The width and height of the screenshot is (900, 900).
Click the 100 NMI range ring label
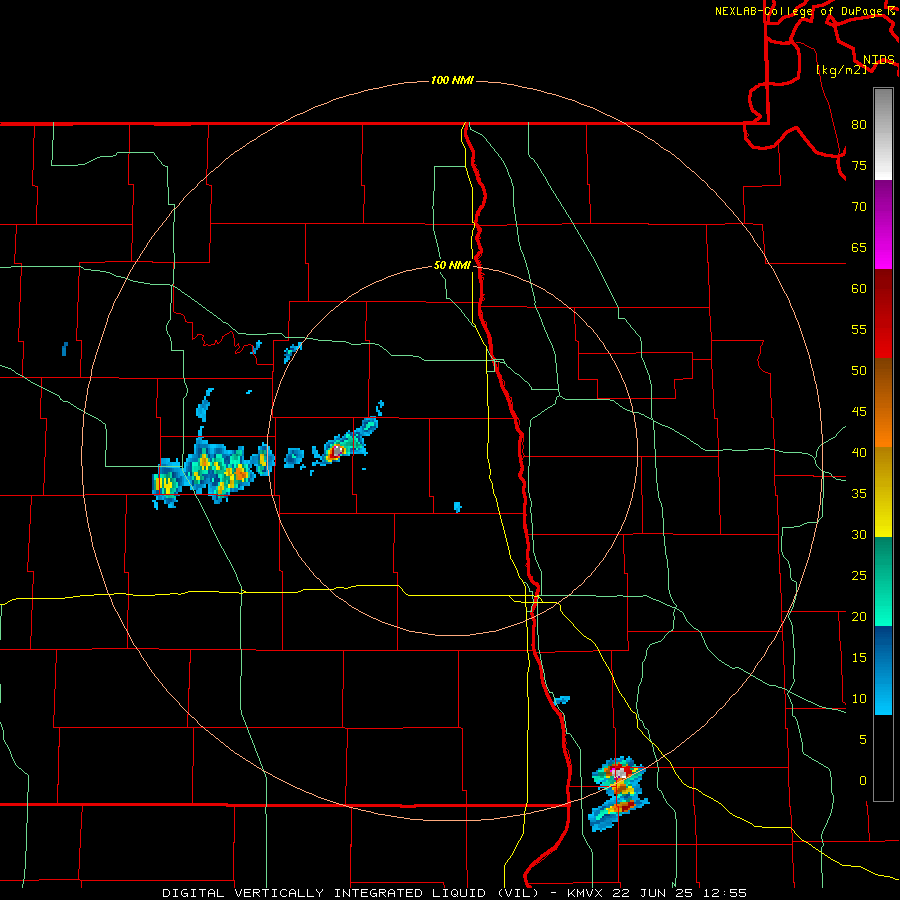pyautogui.click(x=452, y=80)
